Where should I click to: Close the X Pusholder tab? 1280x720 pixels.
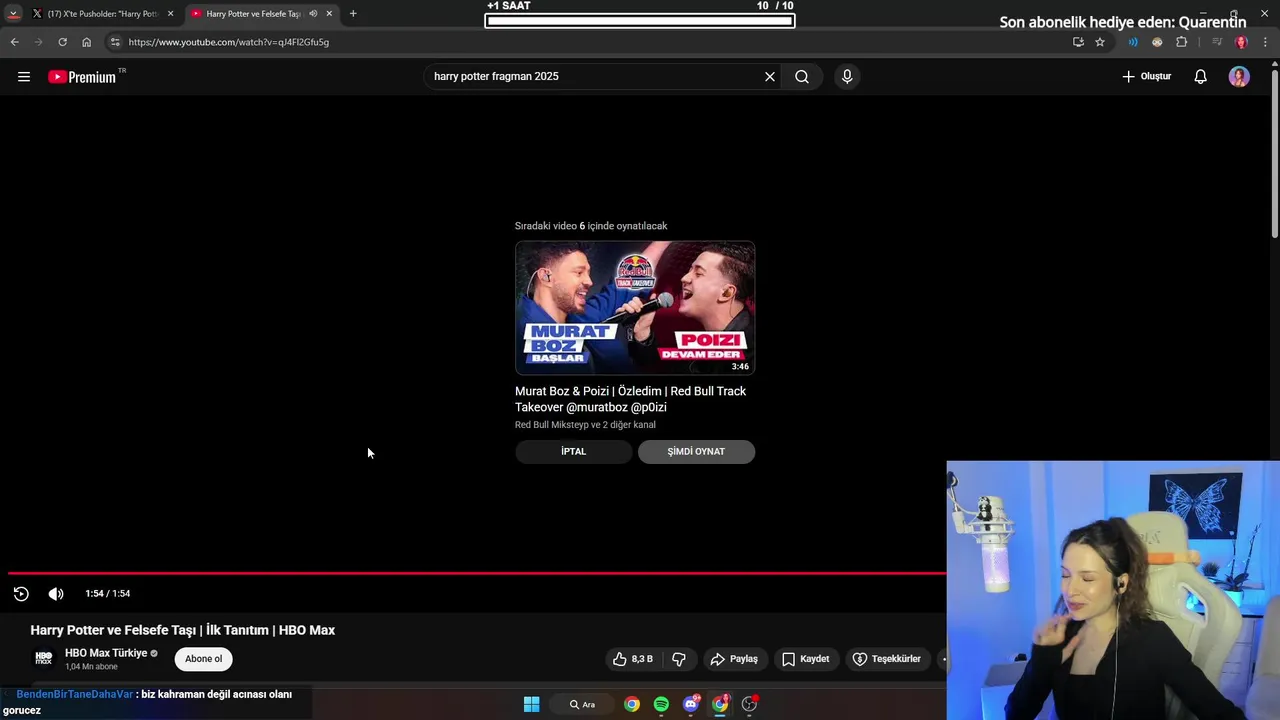pos(170,14)
